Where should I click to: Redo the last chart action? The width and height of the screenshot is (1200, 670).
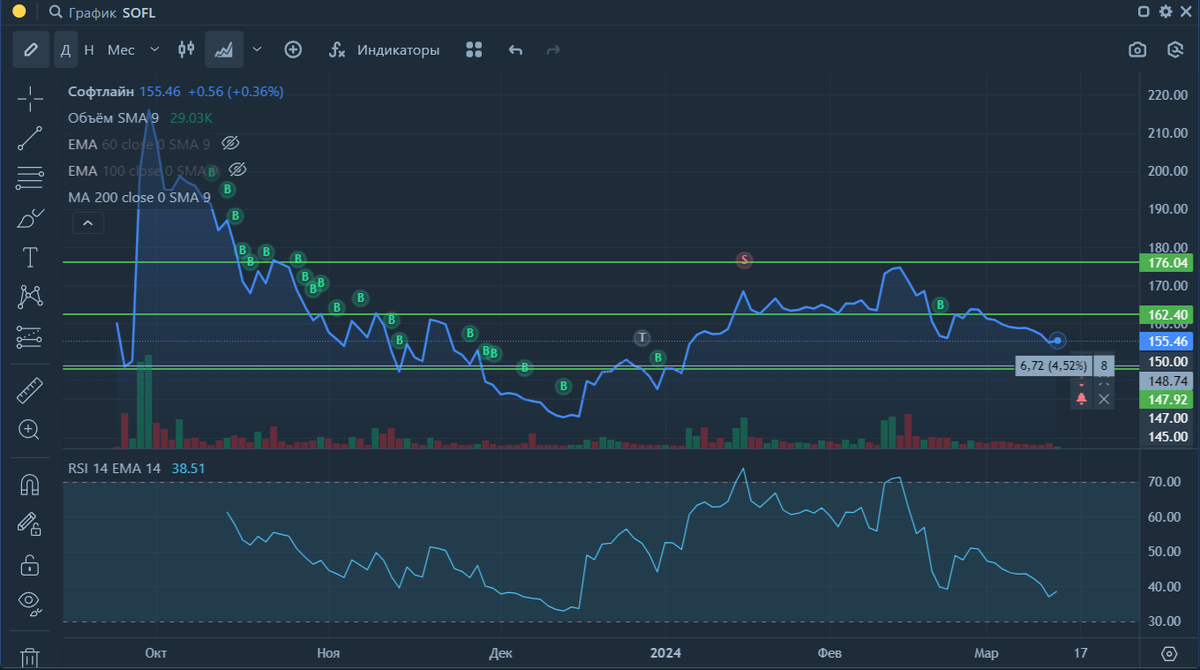point(553,49)
